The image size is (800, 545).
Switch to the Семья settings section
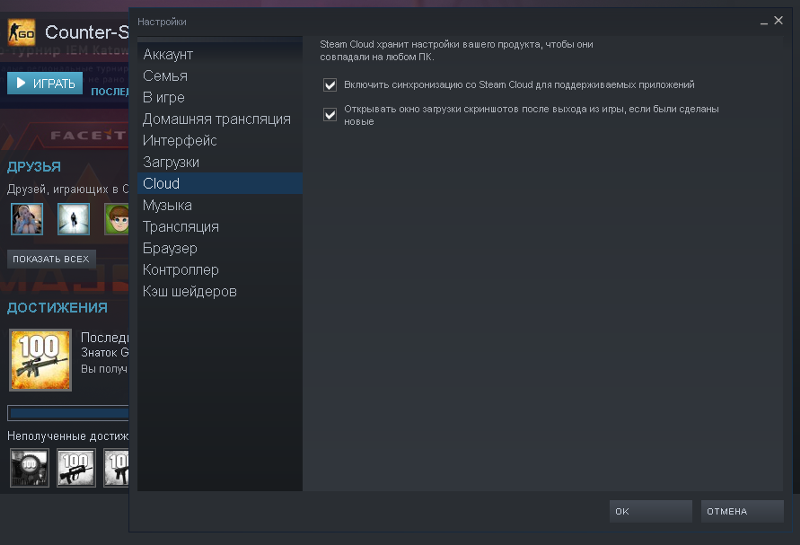(x=165, y=76)
